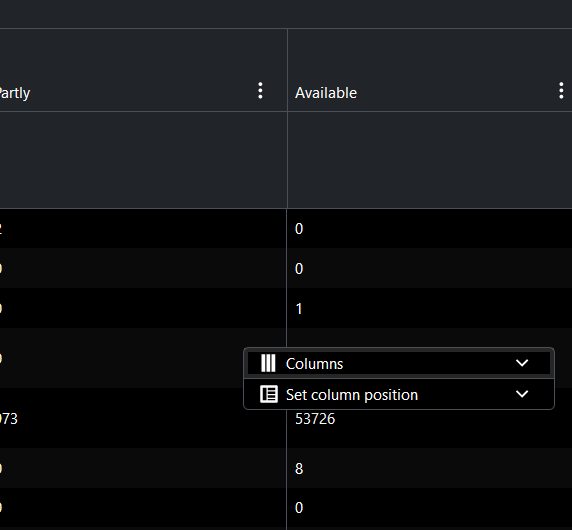
Task: Select the Partly cell ending in 73
Action: click(143, 418)
